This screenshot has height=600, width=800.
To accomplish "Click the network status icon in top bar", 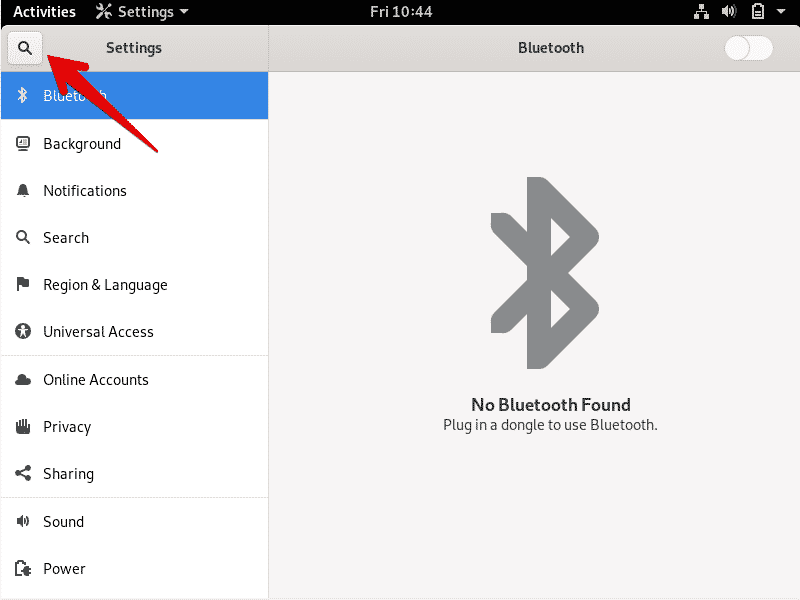I will click(x=701, y=12).
